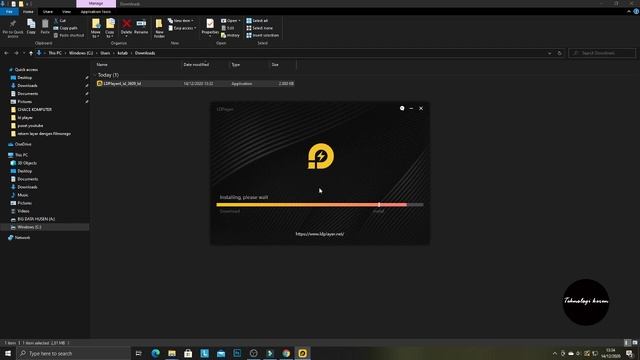Sort by Size column header

click(282, 64)
